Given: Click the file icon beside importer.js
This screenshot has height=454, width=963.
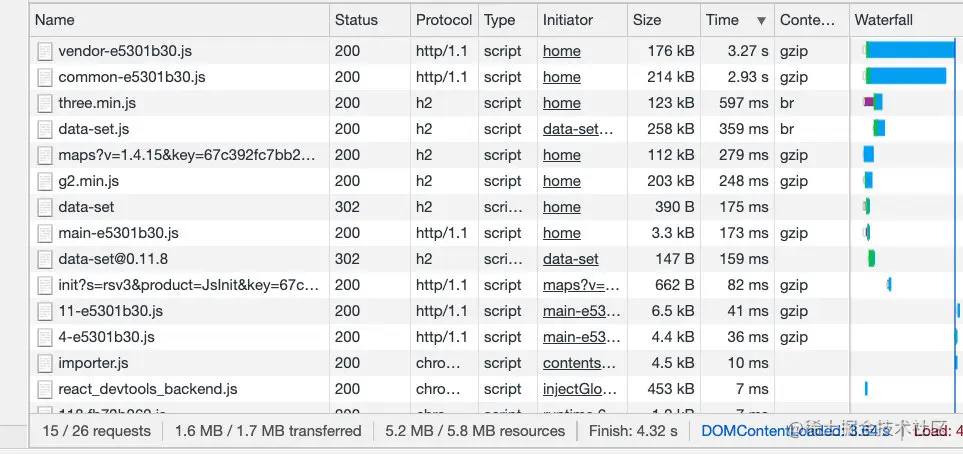Looking at the screenshot, I should tap(44, 363).
